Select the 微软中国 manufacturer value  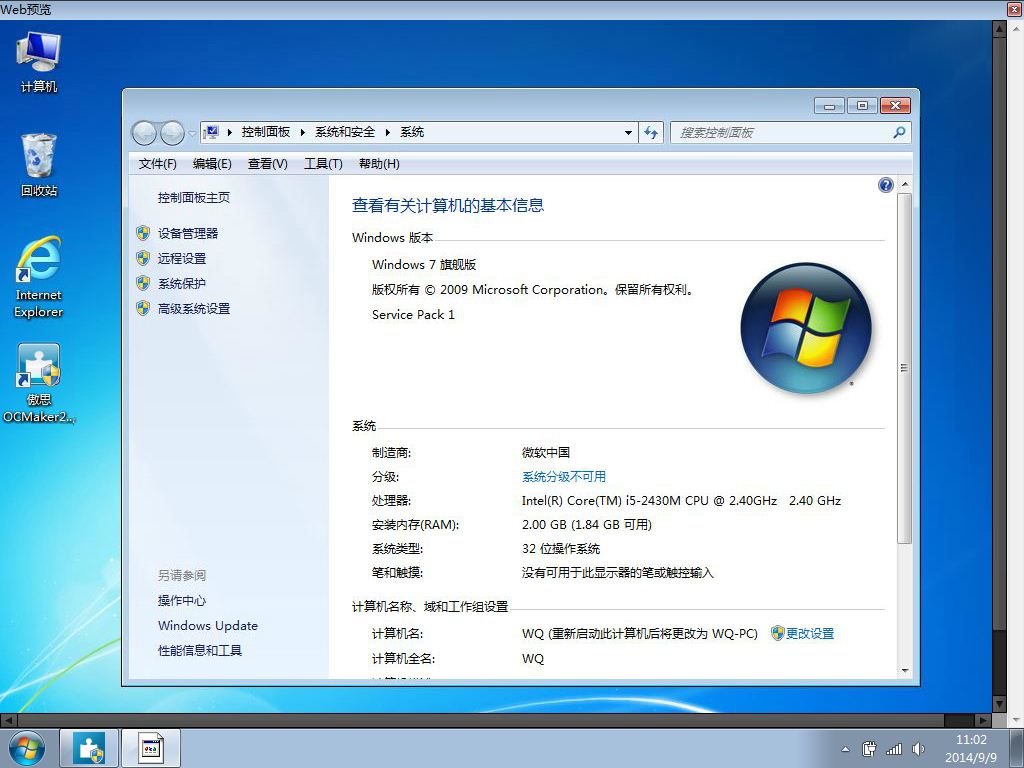point(546,453)
